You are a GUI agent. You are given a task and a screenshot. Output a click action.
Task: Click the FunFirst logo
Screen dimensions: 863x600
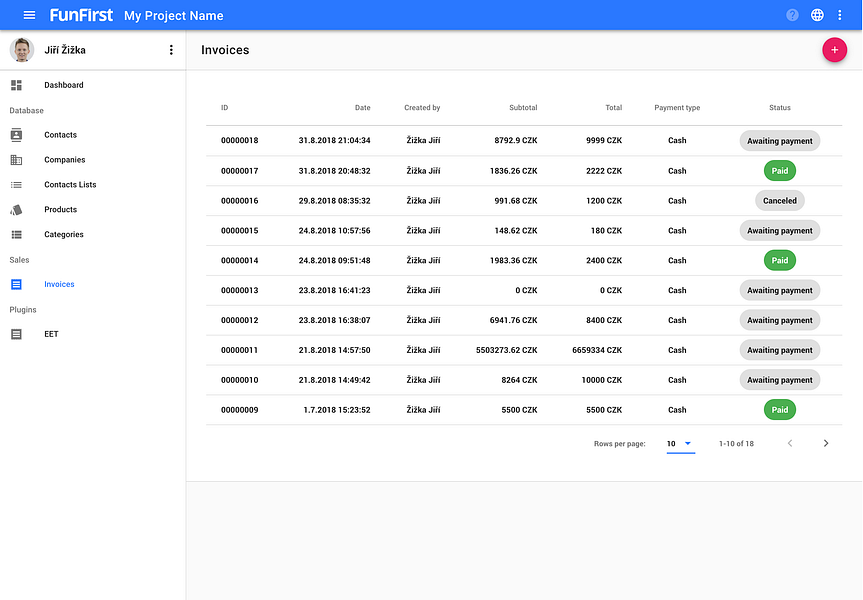pos(81,15)
